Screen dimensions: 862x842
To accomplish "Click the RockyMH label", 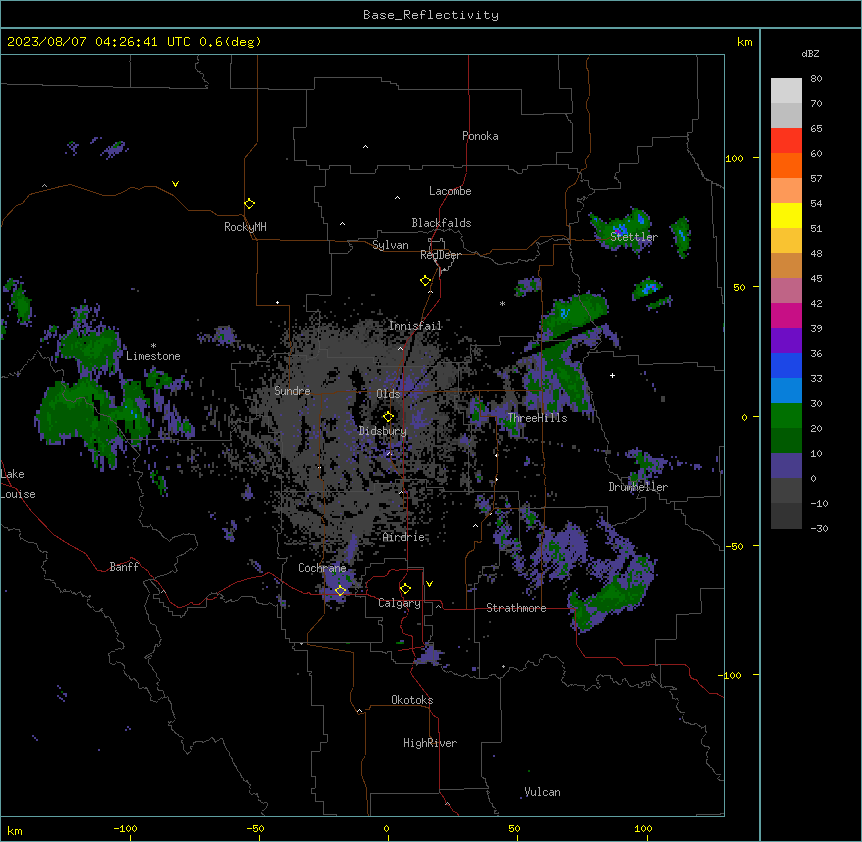I will (245, 227).
